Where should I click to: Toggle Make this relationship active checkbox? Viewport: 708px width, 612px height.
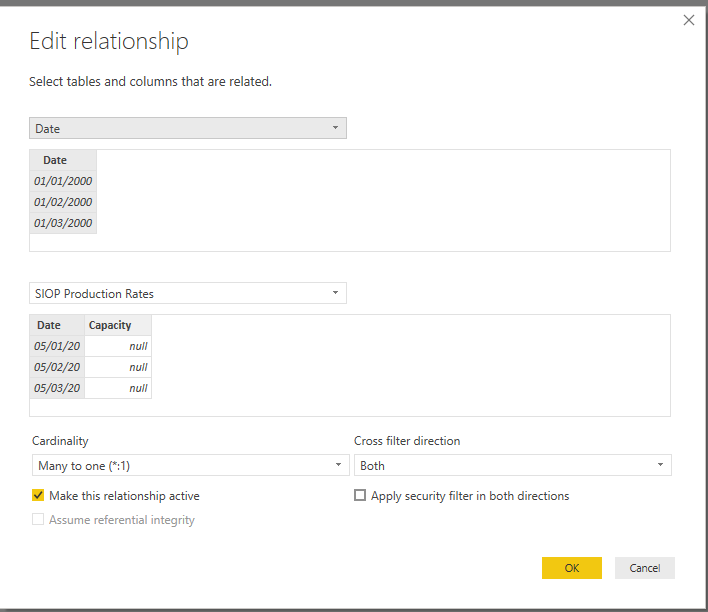click(38, 495)
